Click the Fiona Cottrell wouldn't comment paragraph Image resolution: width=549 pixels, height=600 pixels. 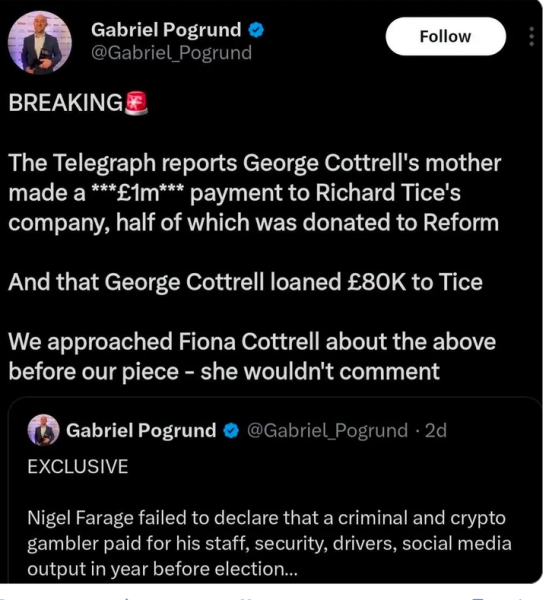click(x=252, y=357)
